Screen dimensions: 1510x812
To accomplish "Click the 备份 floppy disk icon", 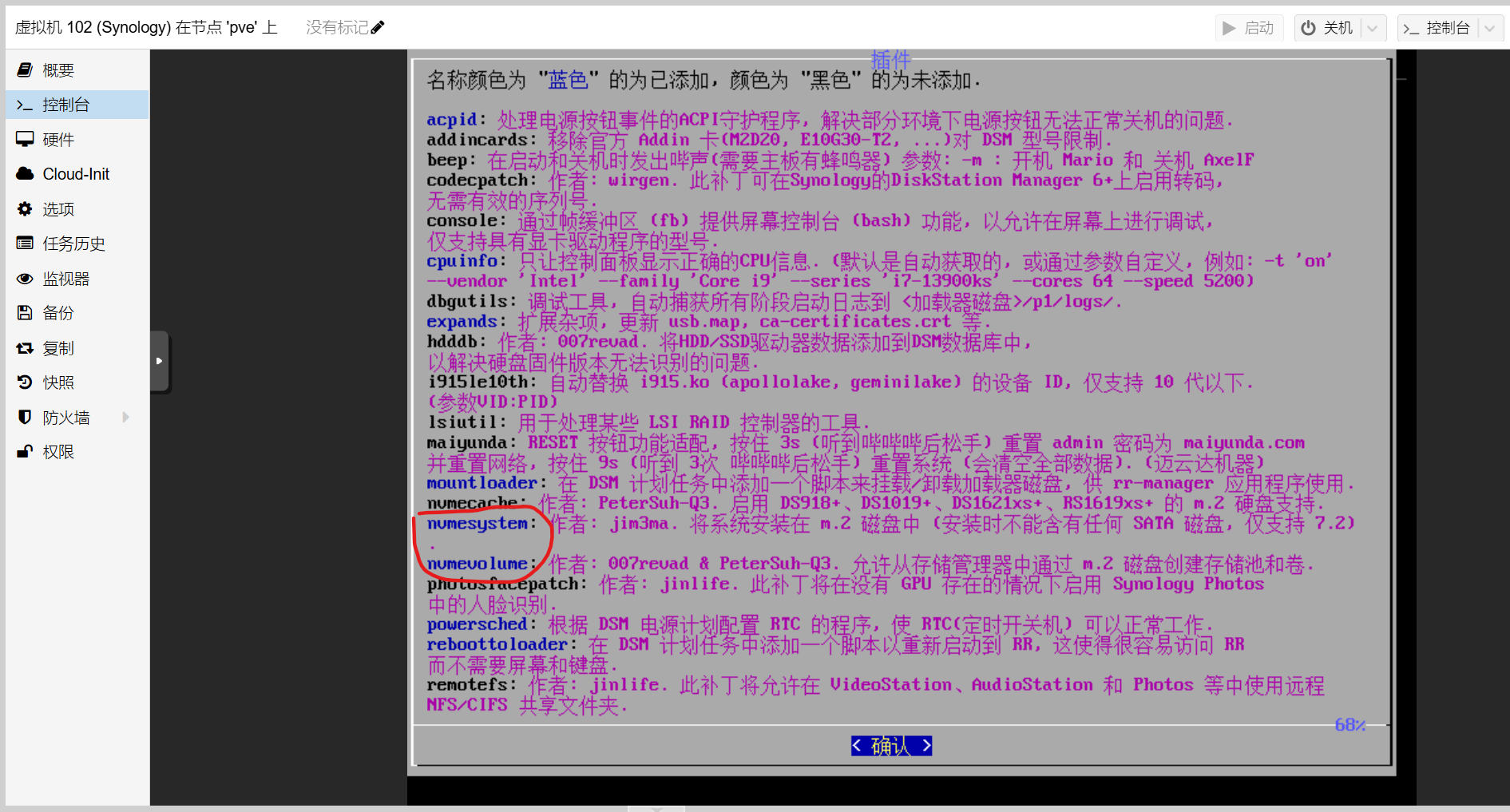I will point(25,313).
